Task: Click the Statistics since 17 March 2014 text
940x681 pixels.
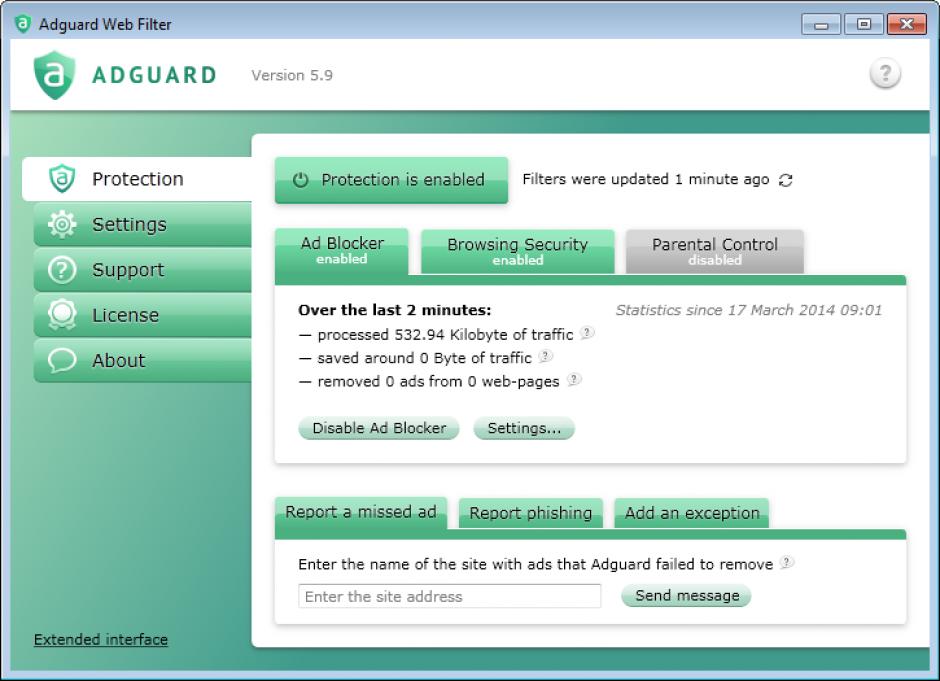Action: point(749,310)
